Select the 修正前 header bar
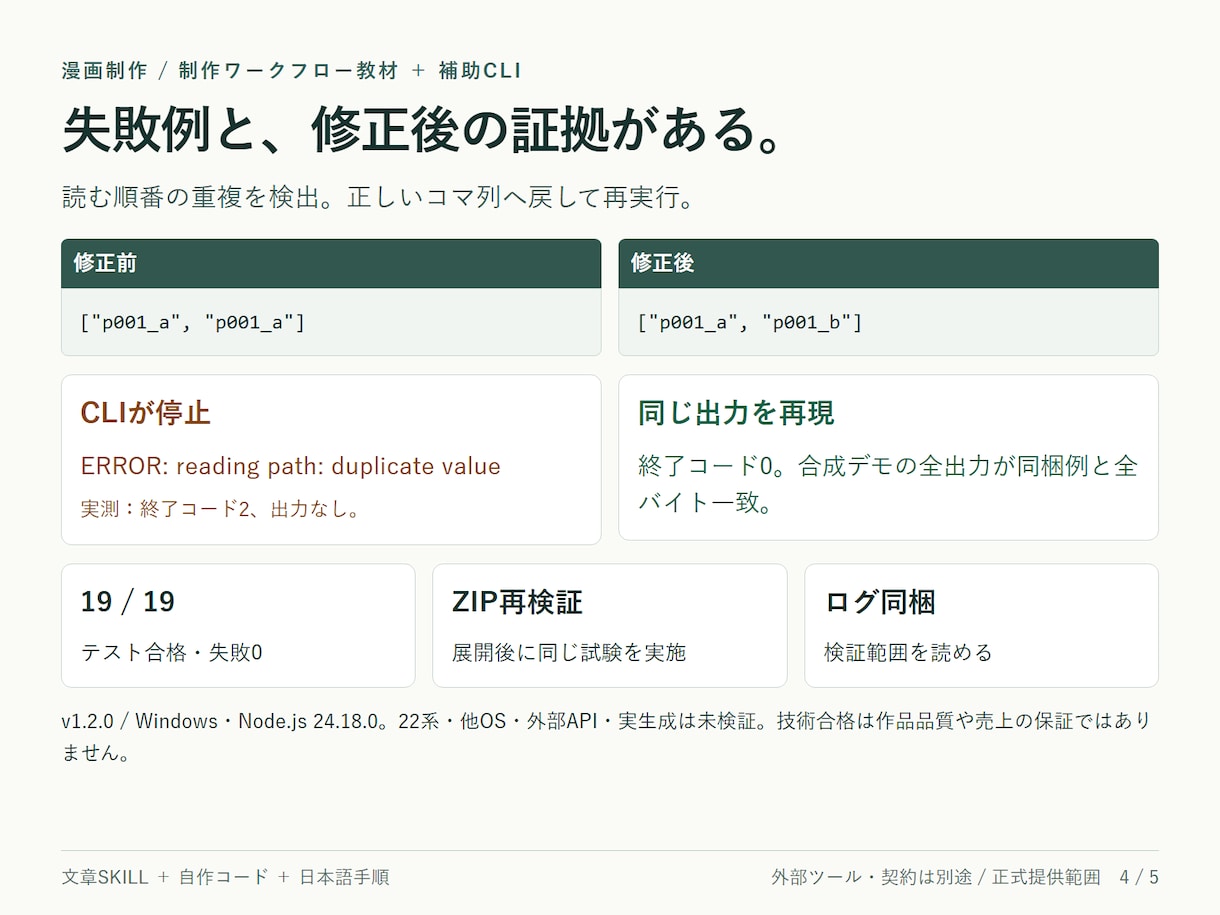 click(x=331, y=263)
